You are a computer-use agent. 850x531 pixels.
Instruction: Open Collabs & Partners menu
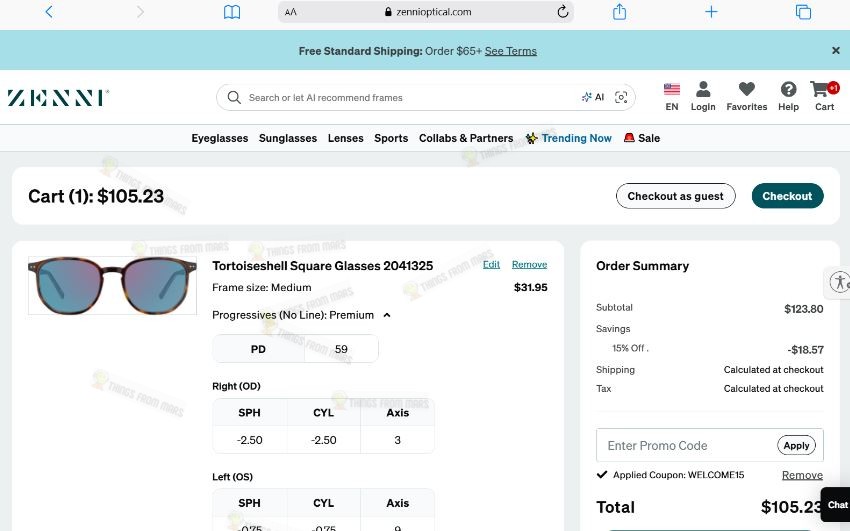click(x=466, y=138)
